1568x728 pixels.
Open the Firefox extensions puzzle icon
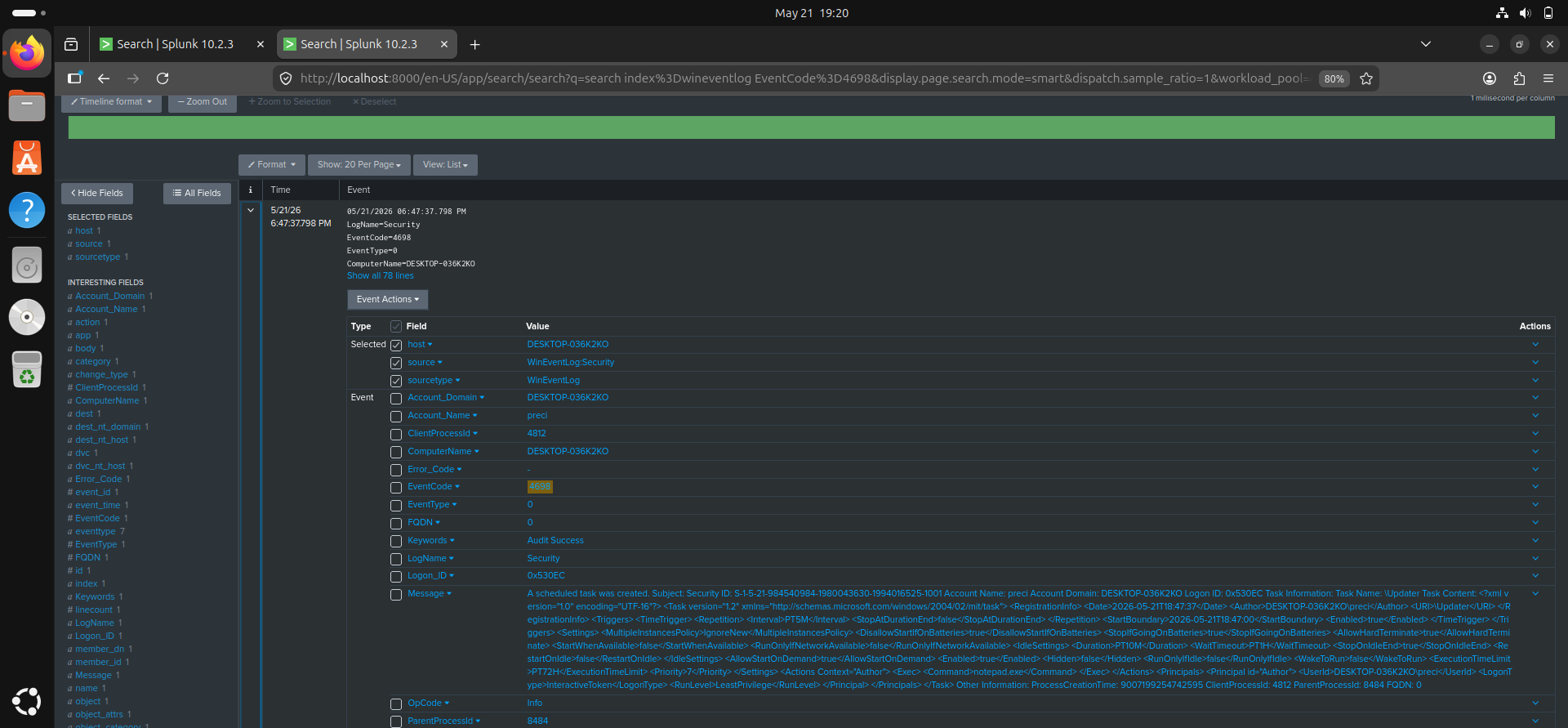1519,78
